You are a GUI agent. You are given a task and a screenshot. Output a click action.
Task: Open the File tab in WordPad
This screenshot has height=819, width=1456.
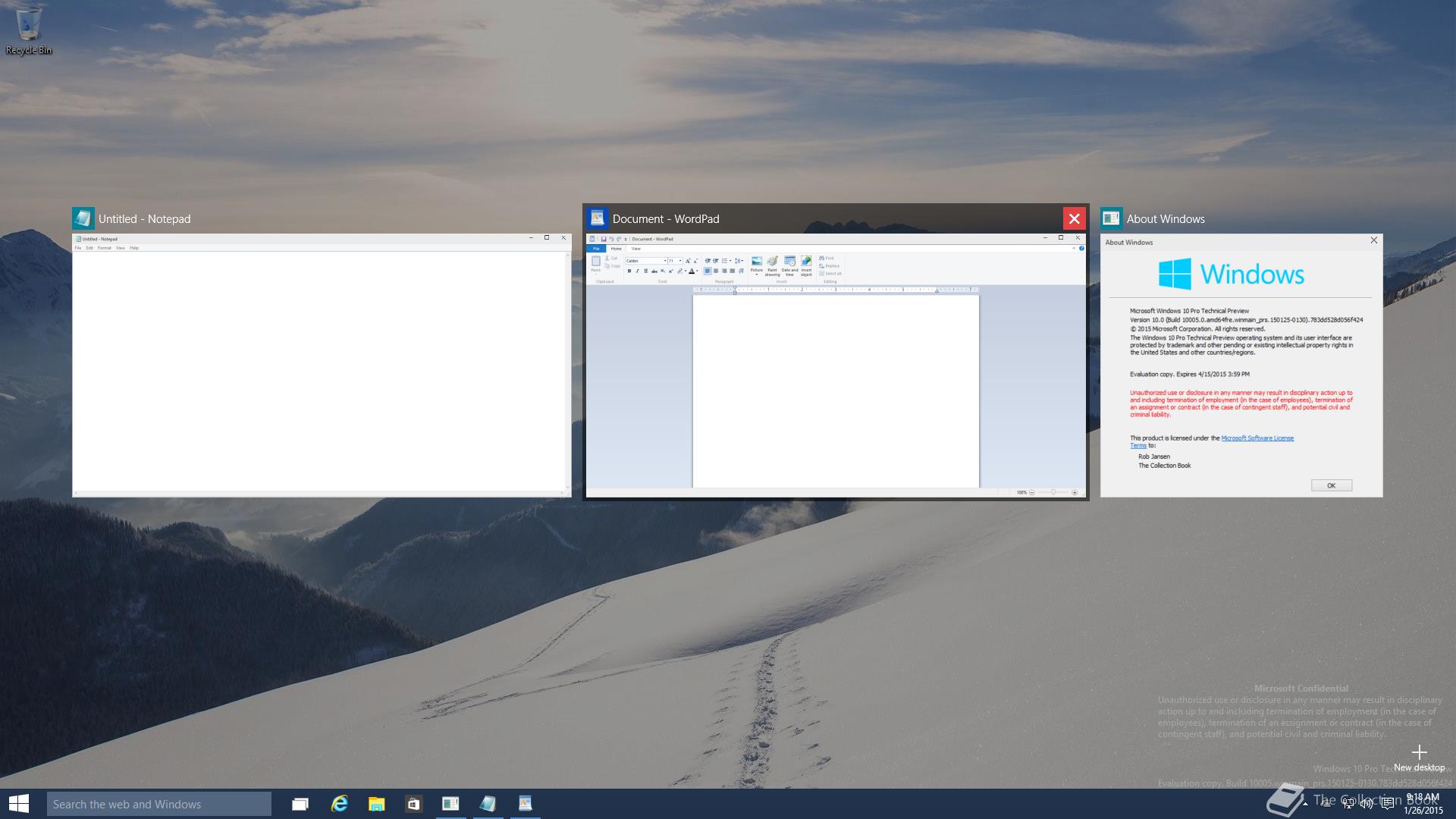point(596,249)
